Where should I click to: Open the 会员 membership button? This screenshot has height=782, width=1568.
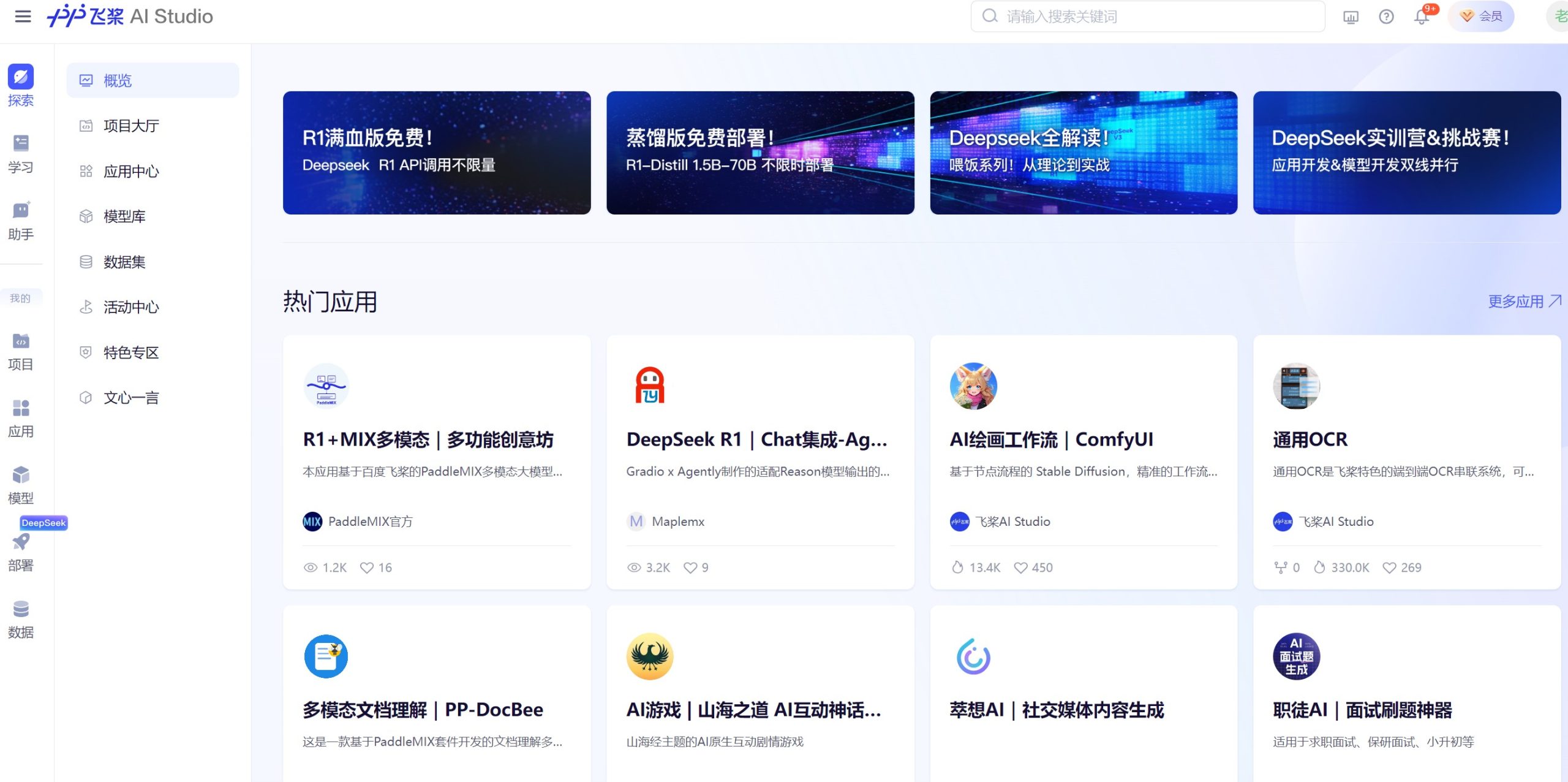tap(1482, 17)
